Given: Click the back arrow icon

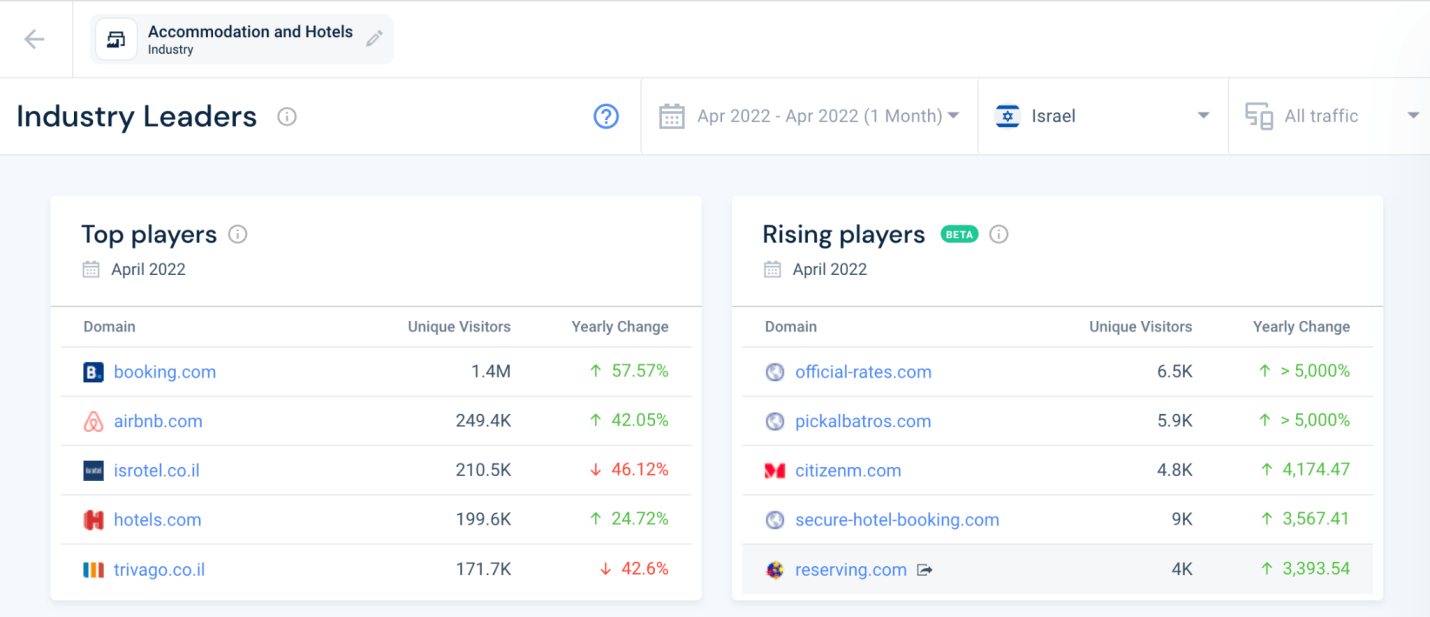Looking at the screenshot, I should [35, 39].
